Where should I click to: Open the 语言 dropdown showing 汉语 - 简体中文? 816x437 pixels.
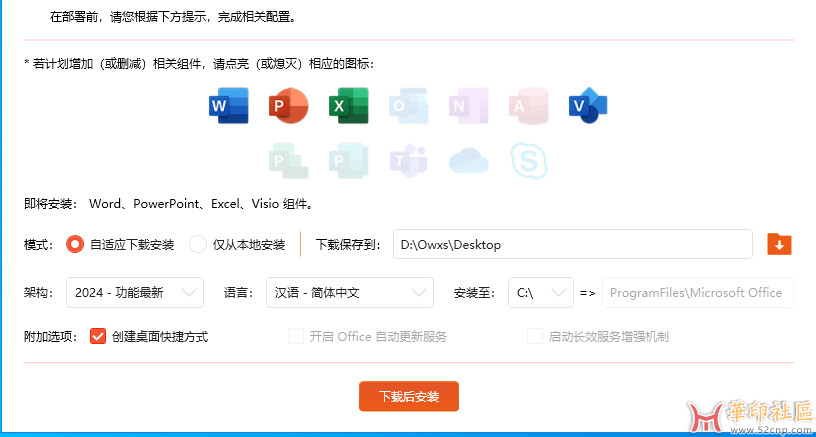click(x=350, y=292)
